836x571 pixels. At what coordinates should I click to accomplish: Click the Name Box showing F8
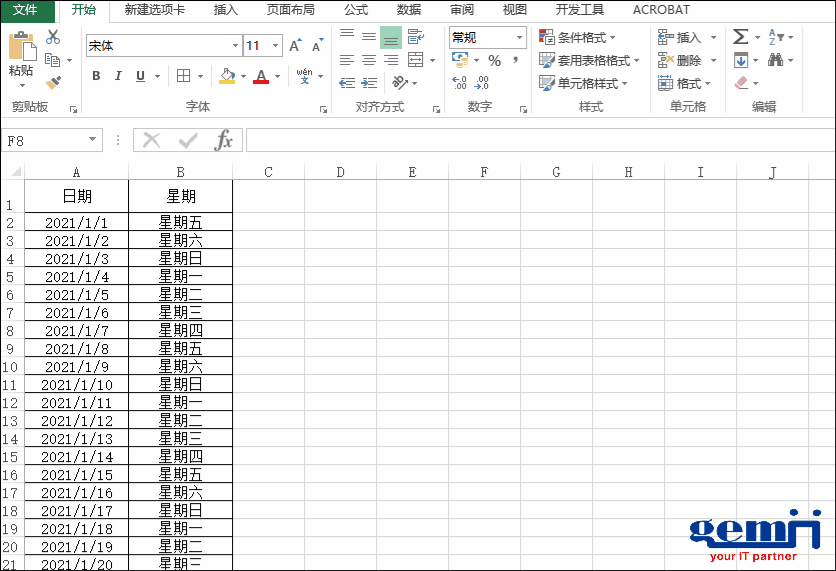click(45, 141)
